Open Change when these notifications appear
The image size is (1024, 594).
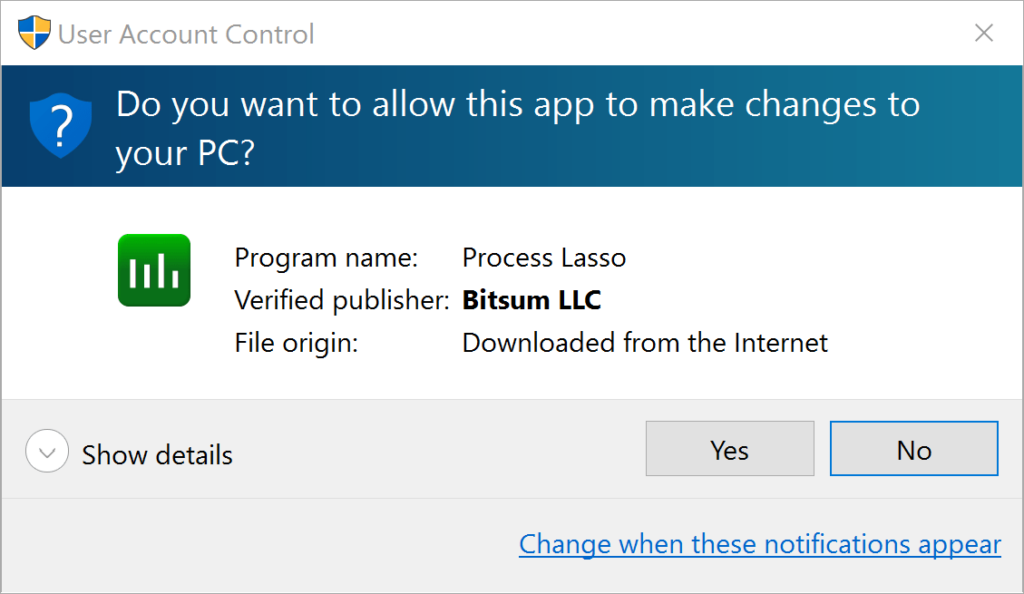(x=759, y=544)
